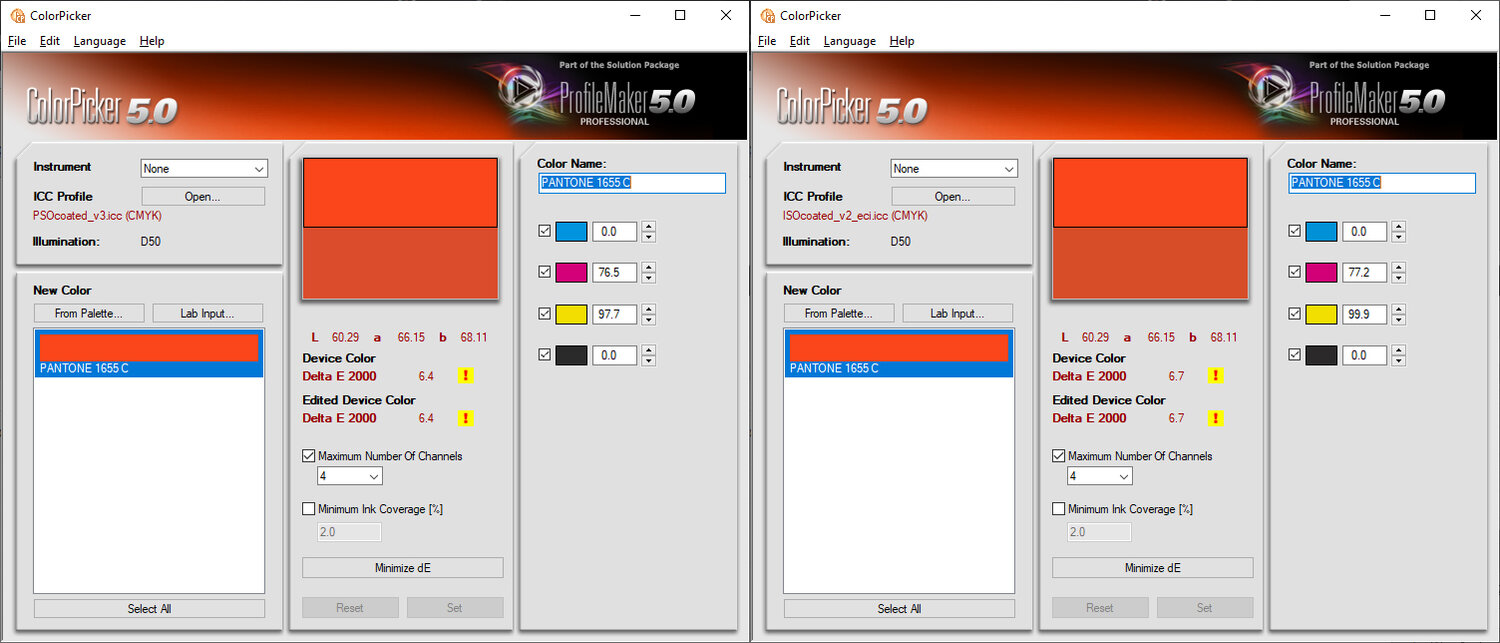This screenshot has width=1500, height=643.
Task: Open Edit menu in left ColorPicker window
Action: point(50,41)
